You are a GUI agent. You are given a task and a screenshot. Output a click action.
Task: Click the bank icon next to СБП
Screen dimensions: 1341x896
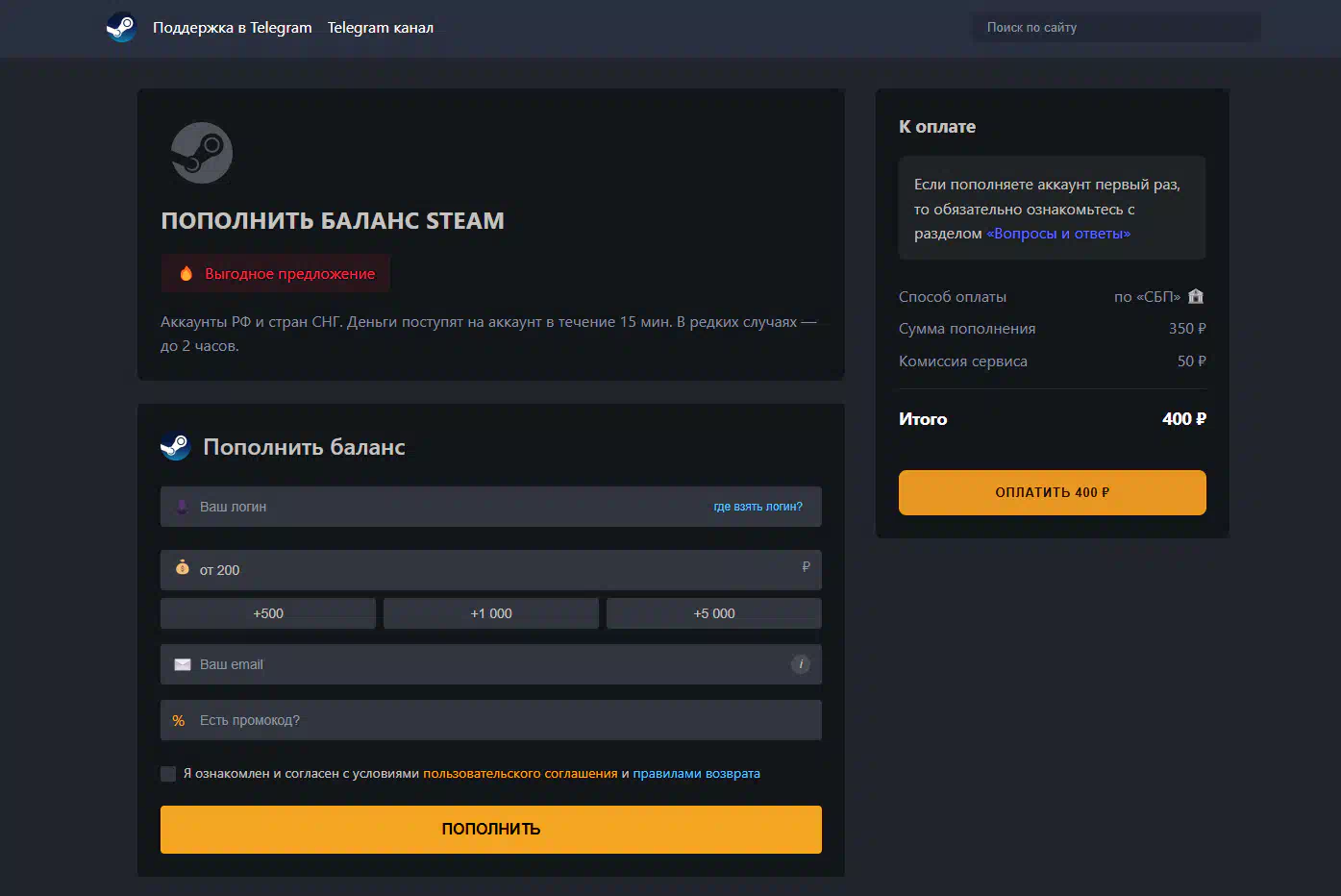(x=1196, y=296)
